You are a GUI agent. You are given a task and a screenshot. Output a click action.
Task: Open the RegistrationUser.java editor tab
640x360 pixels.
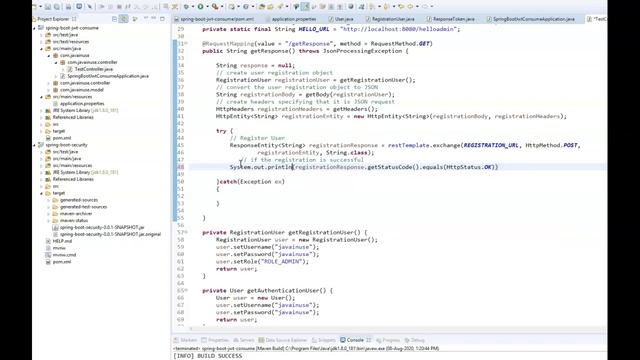[390, 19]
